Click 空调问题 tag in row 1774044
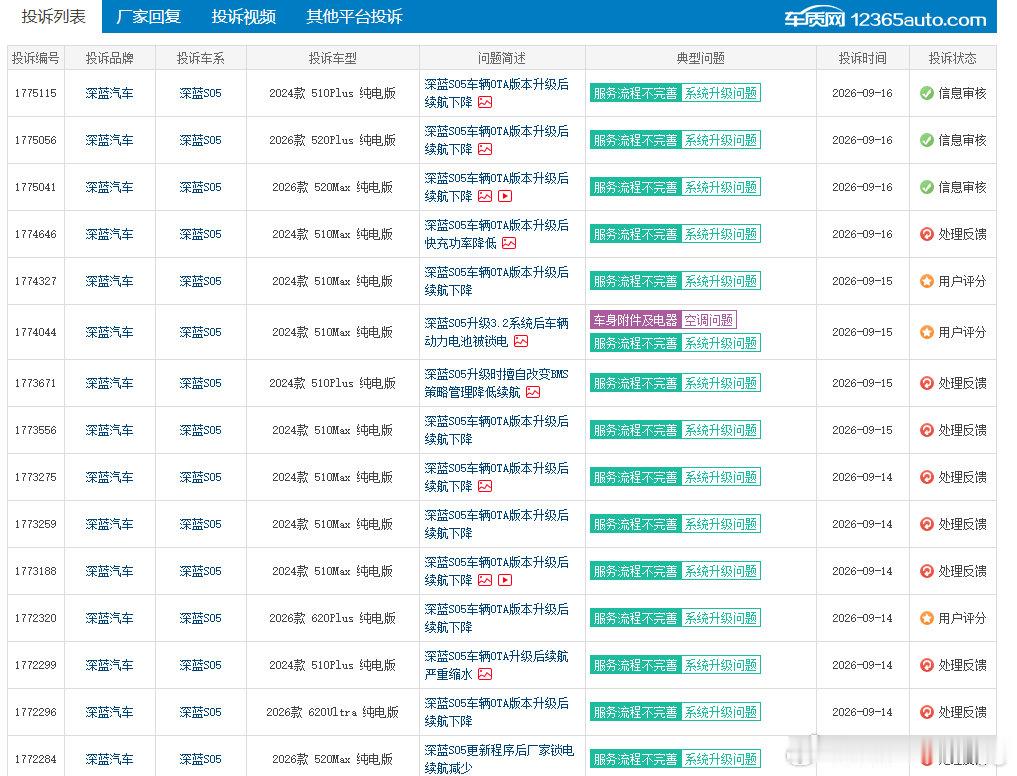Screen dimensions: 1017x776 click(708, 320)
